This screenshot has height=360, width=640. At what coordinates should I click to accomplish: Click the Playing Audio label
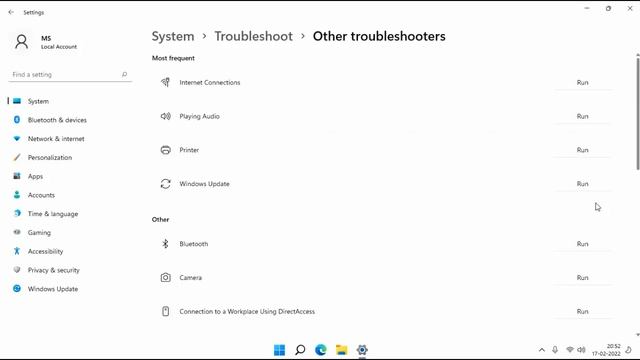200,116
